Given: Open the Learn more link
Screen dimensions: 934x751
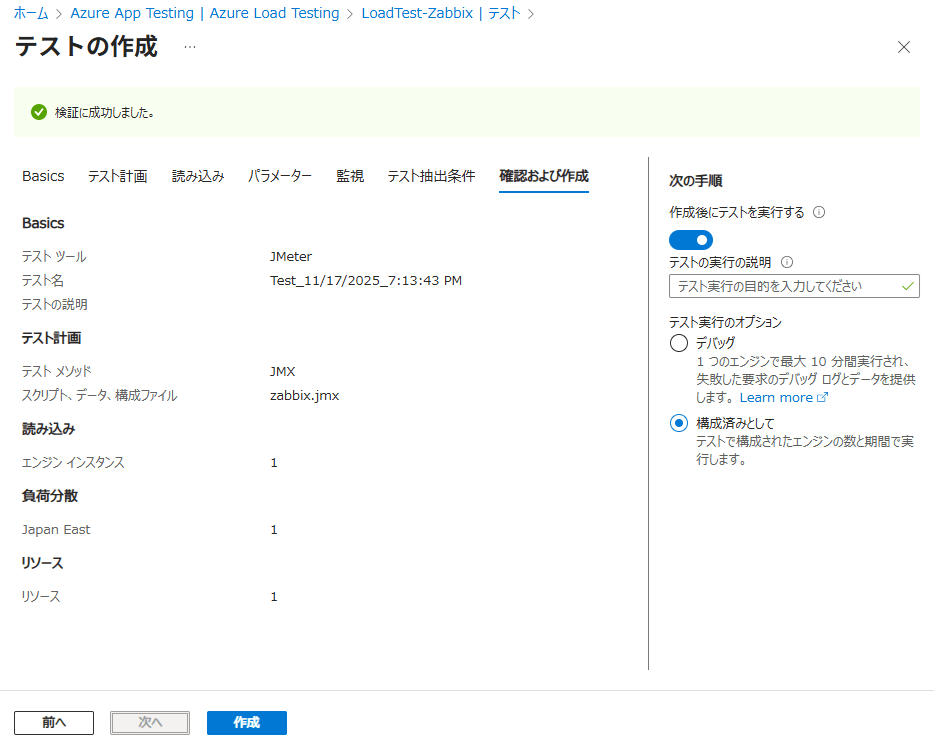Looking at the screenshot, I should [776, 398].
